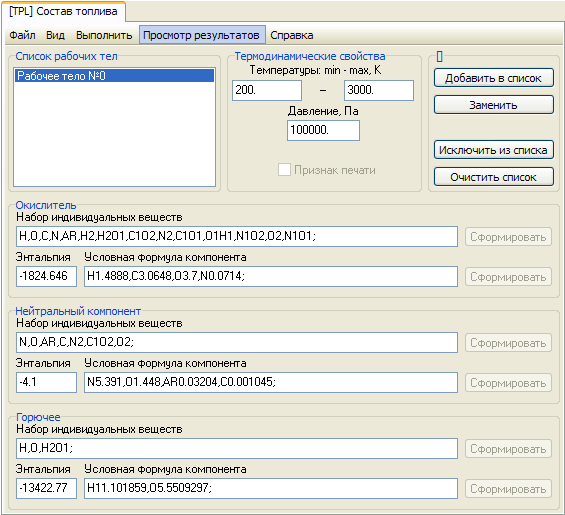Click the Нейтральный компонент enthalpy field -4.1
Screen dimensions: 565x515
pos(46,382)
